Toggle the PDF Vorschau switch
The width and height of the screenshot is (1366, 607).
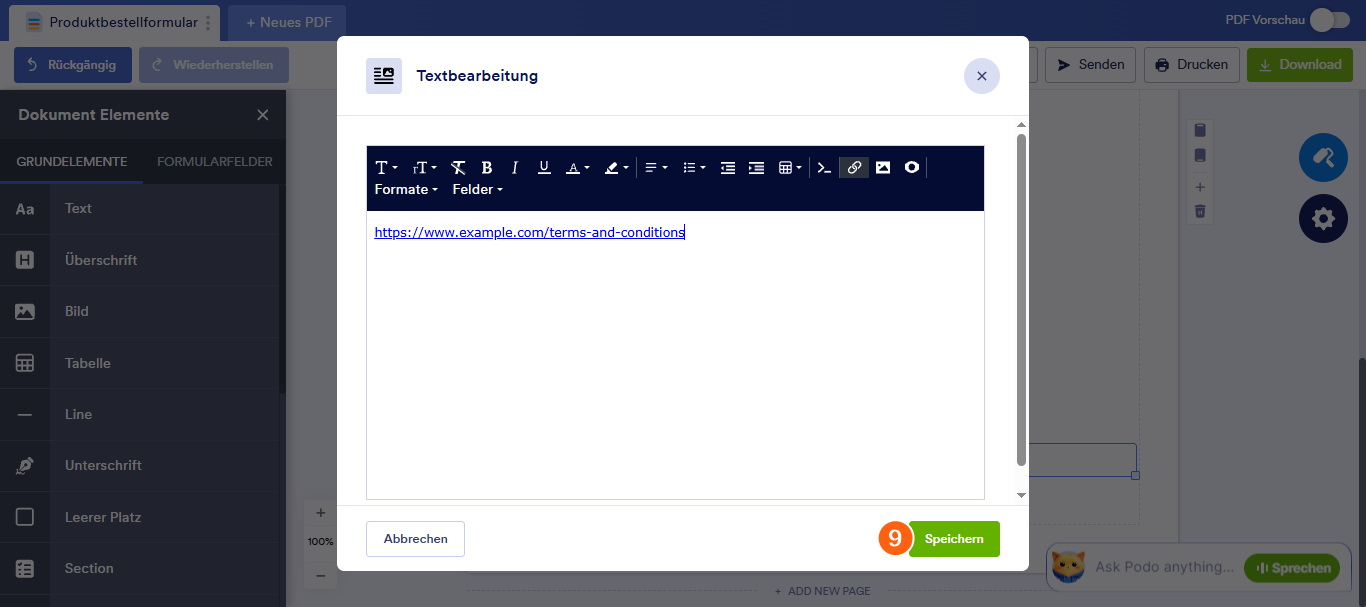click(1329, 20)
